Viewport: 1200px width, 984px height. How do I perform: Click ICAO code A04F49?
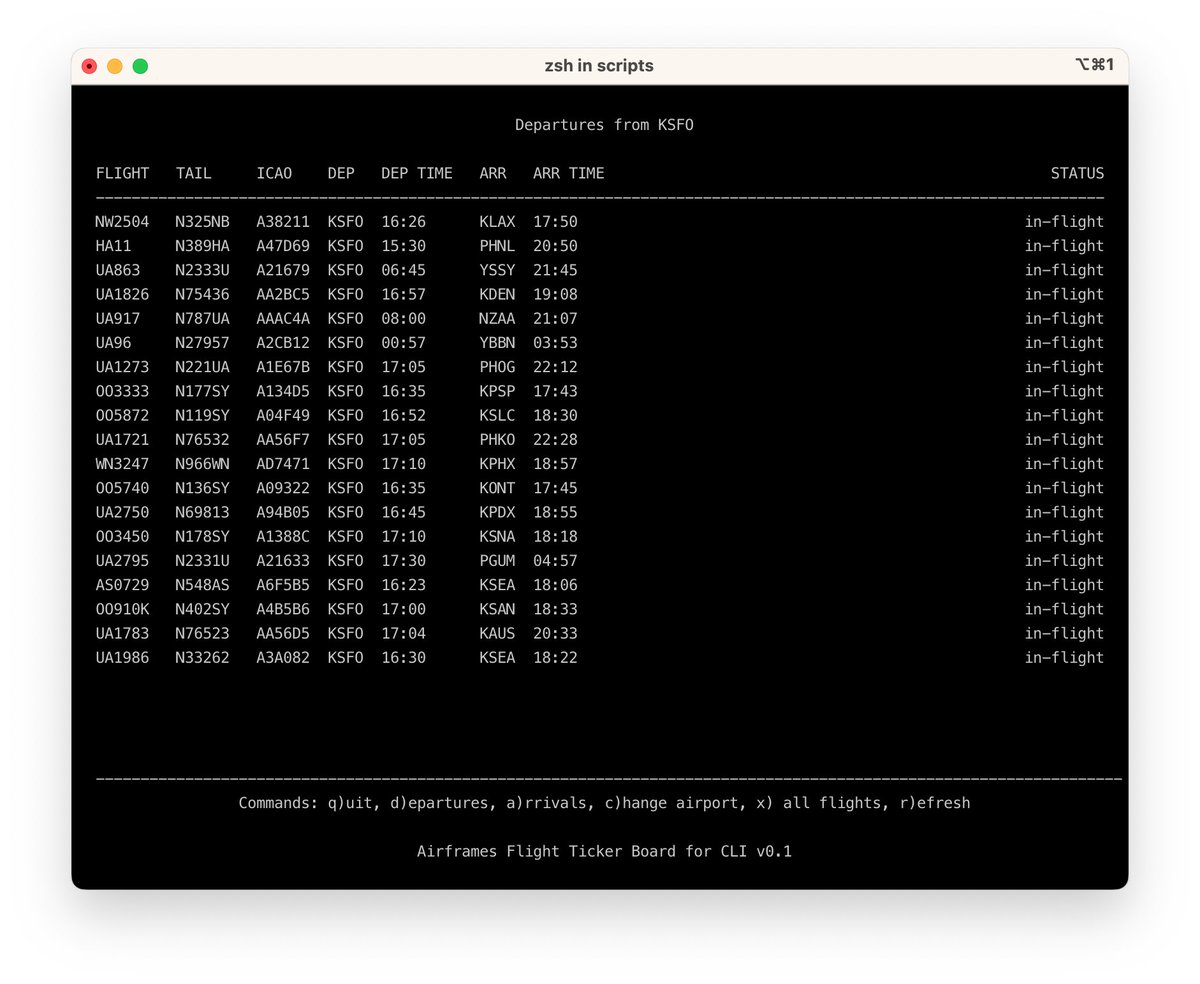(283, 415)
